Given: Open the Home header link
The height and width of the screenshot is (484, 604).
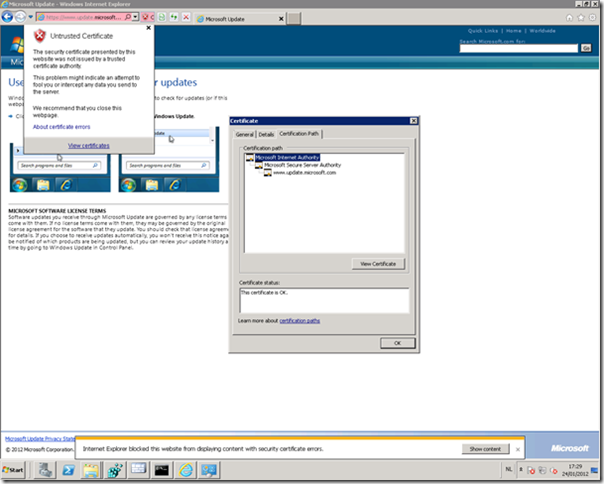Looking at the screenshot, I should 513,31.
